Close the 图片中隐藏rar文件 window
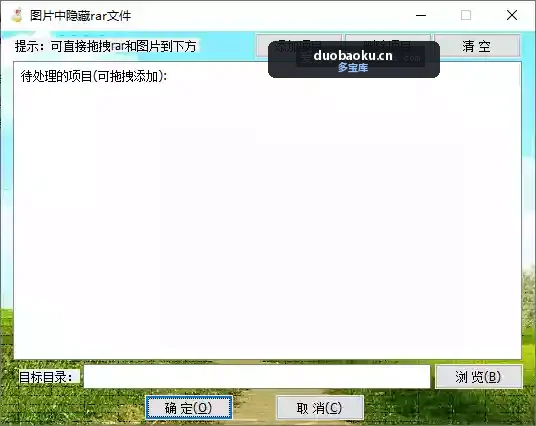 [x=512, y=15]
